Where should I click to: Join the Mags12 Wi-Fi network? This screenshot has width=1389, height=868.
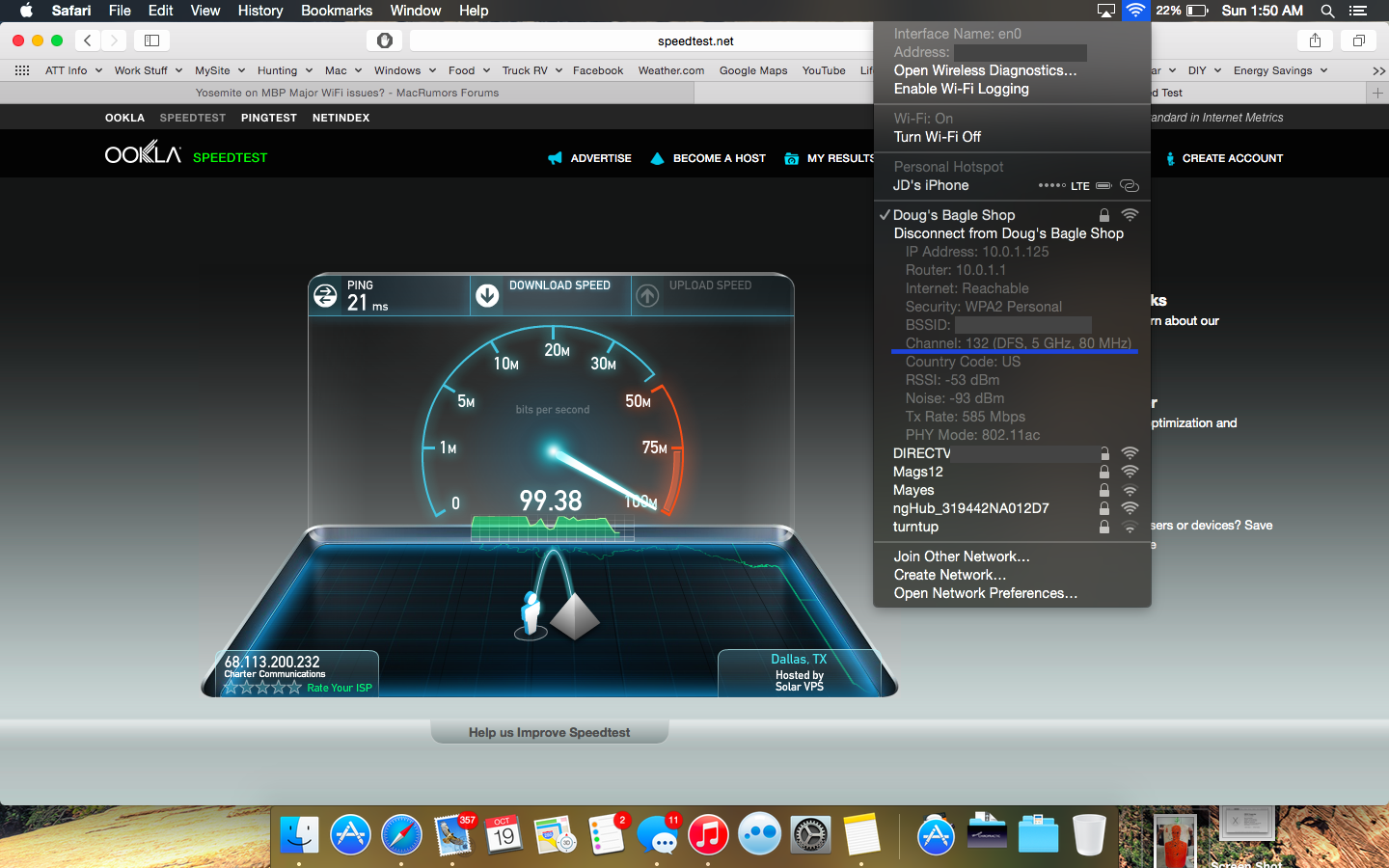tap(1012, 472)
